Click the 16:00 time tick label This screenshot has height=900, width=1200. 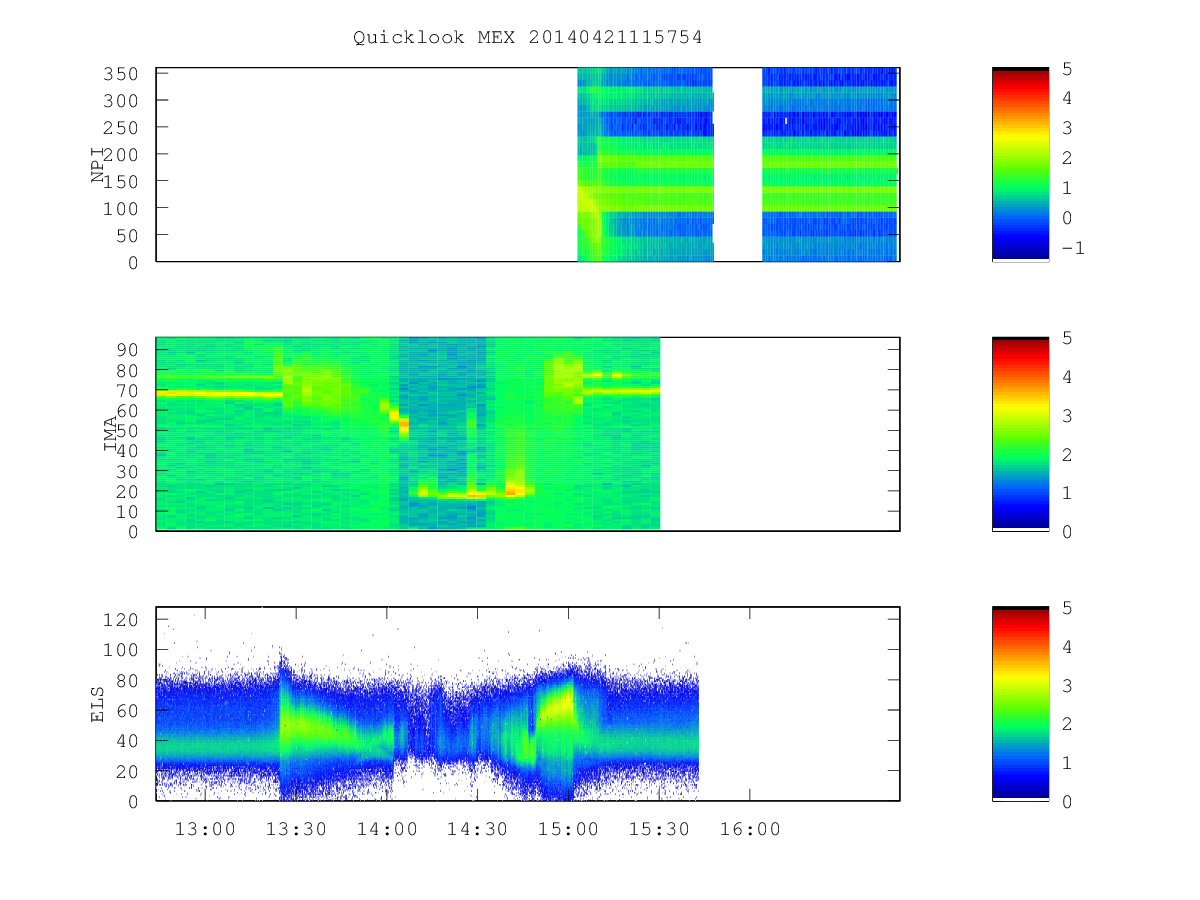click(x=750, y=829)
